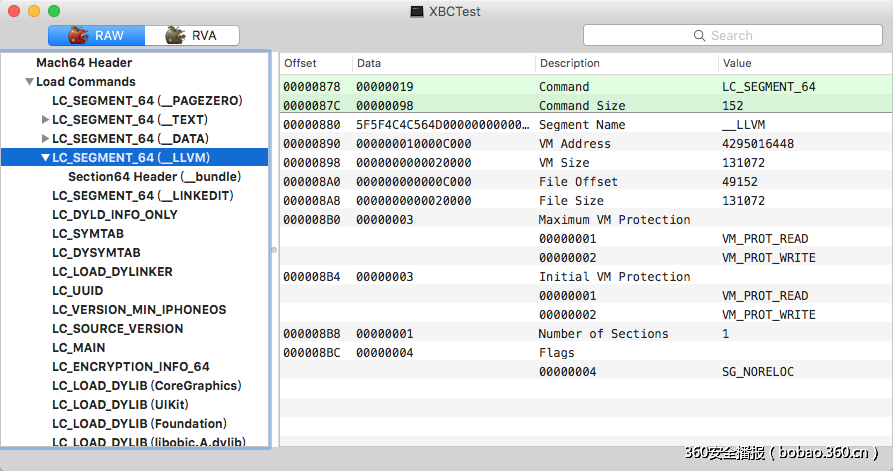Select the SG_NORELOC flags value row
Viewport: 893px width, 471px height.
[757, 372]
